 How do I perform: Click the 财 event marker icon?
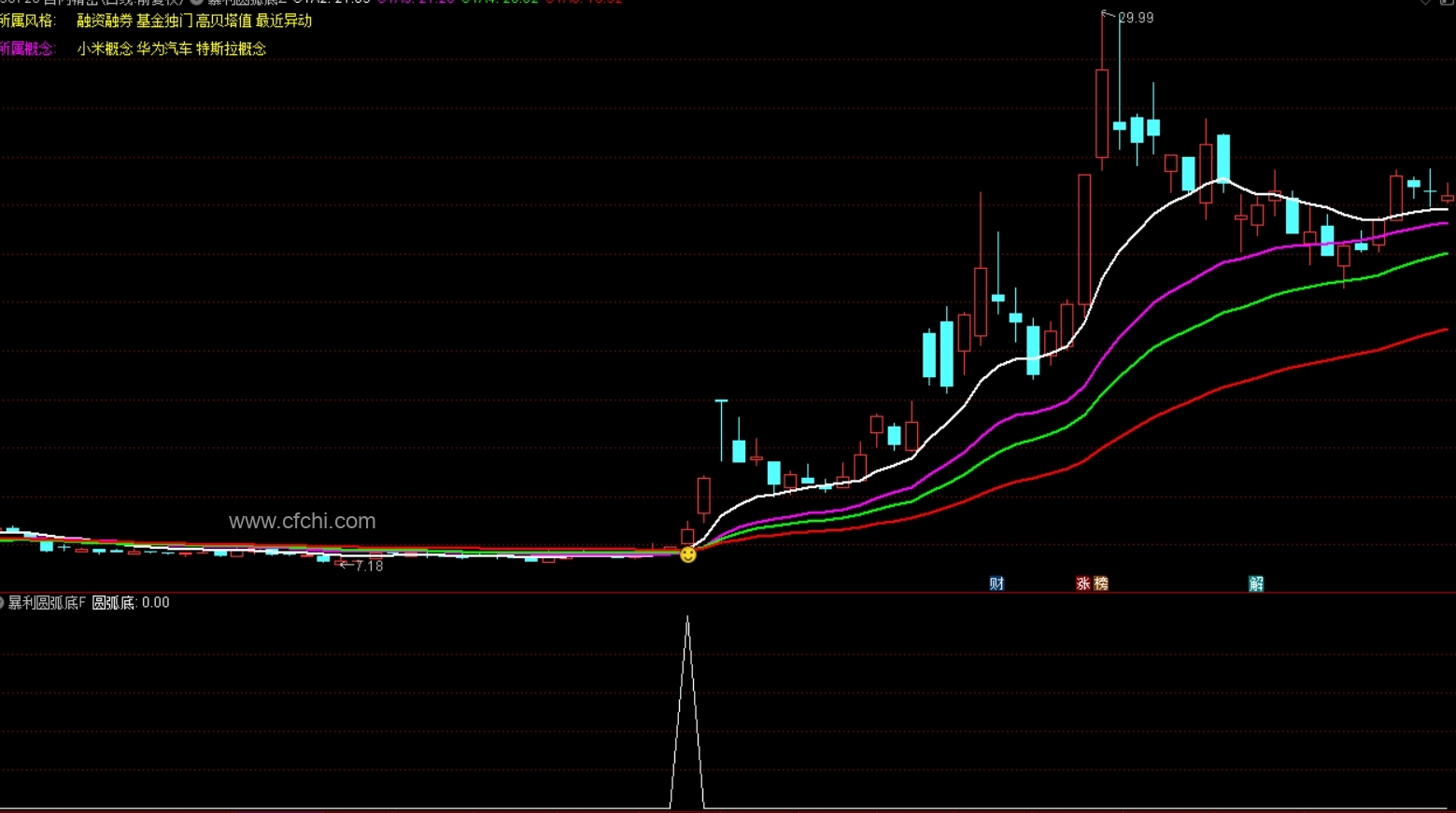click(x=997, y=583)
